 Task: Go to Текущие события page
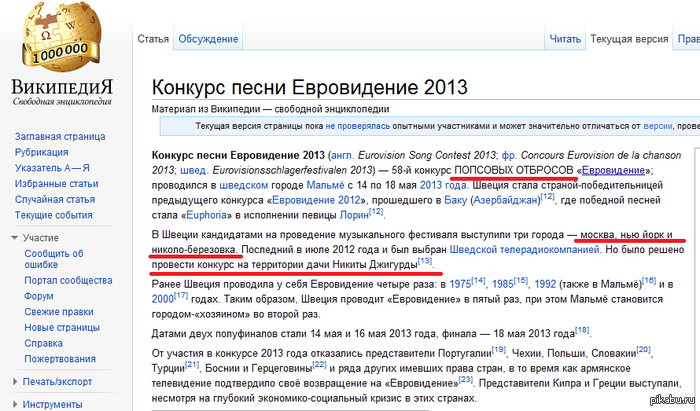pos(54,215)
